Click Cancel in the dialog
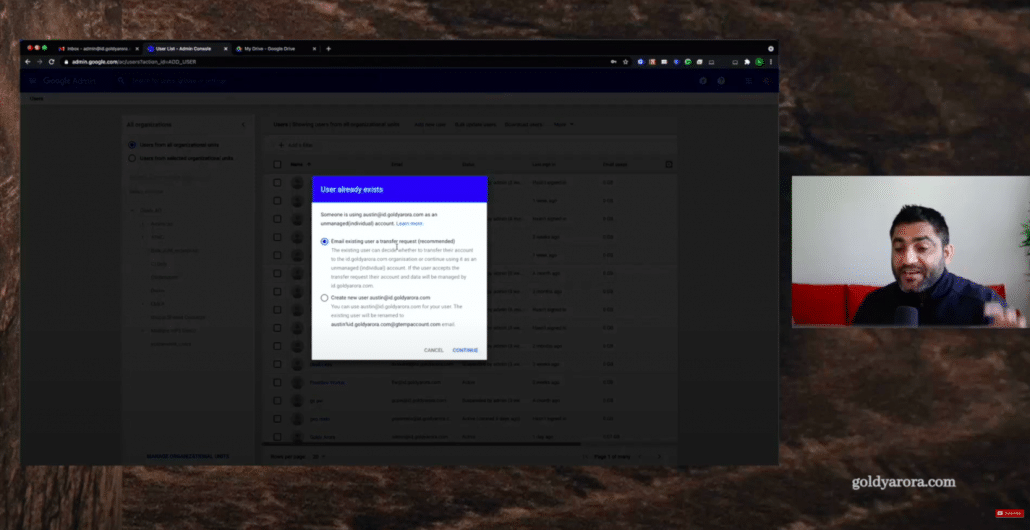Image resolution: width=1030 pixels, height=530 pixels. pos(434,350)
